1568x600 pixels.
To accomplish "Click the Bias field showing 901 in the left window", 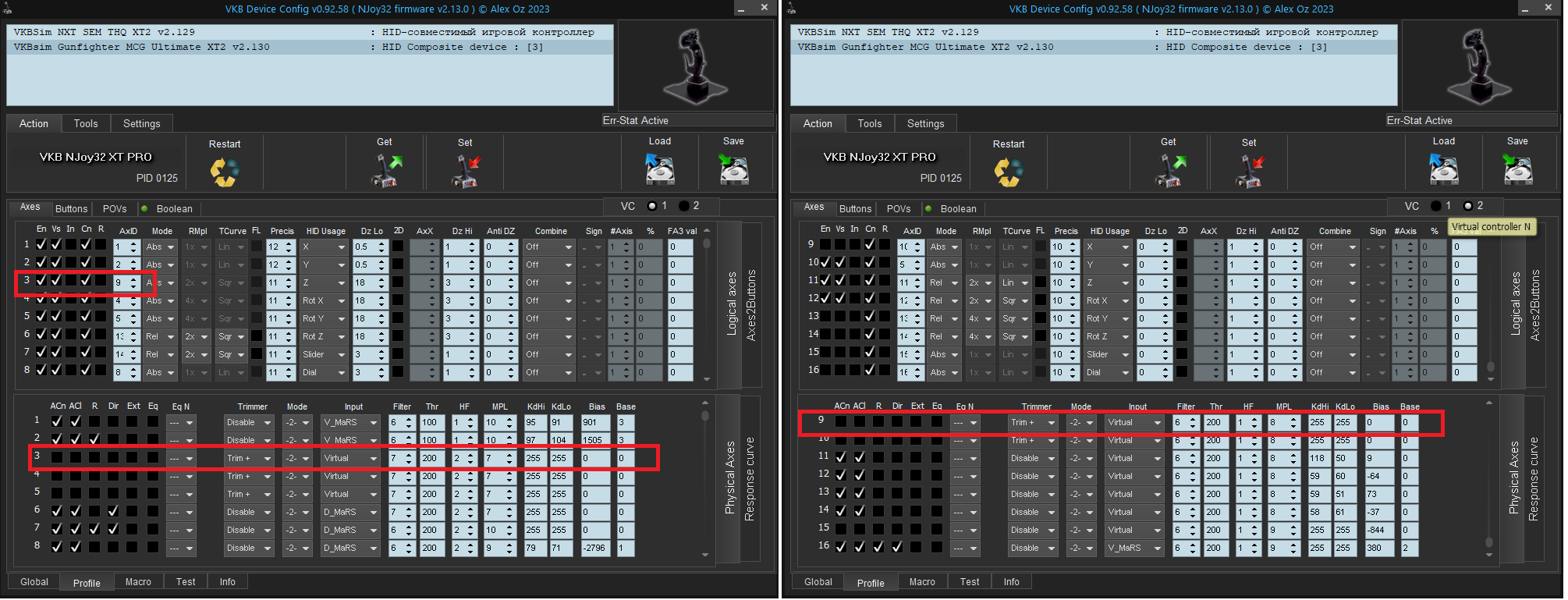I will [x=596, y=422].
